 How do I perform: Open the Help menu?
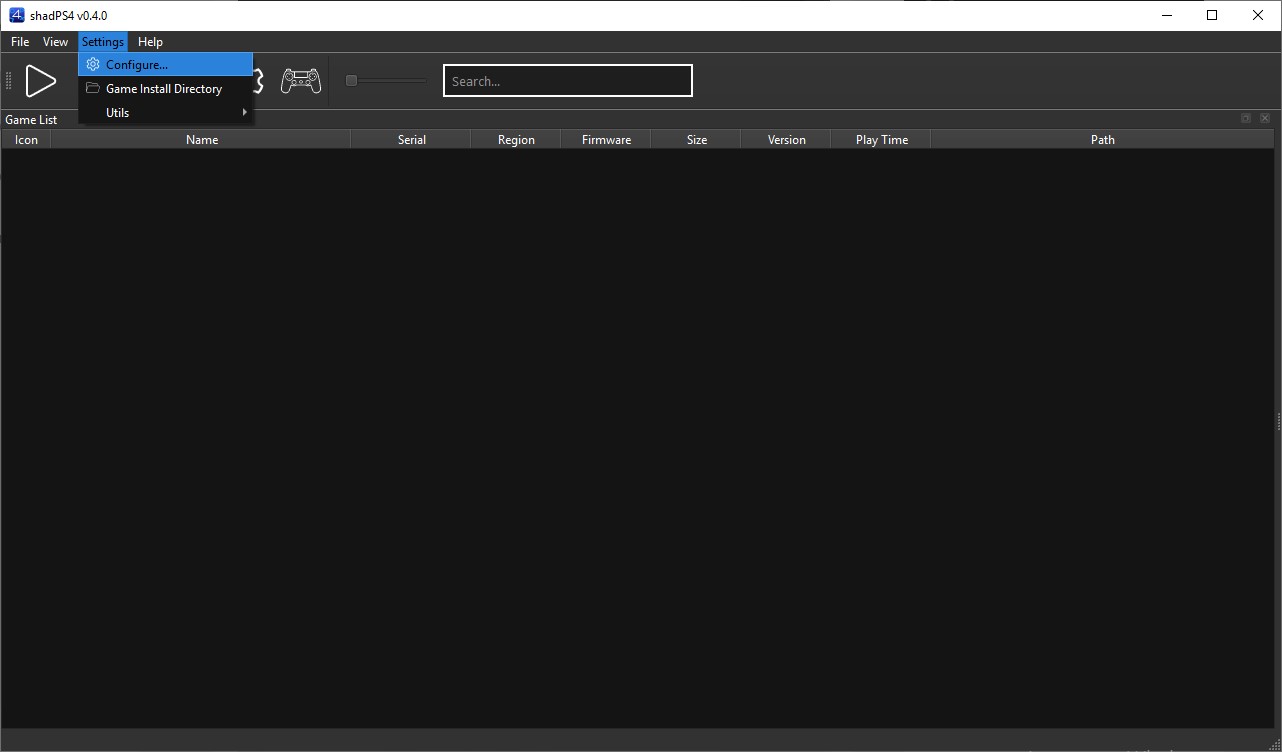pos(150,42)
